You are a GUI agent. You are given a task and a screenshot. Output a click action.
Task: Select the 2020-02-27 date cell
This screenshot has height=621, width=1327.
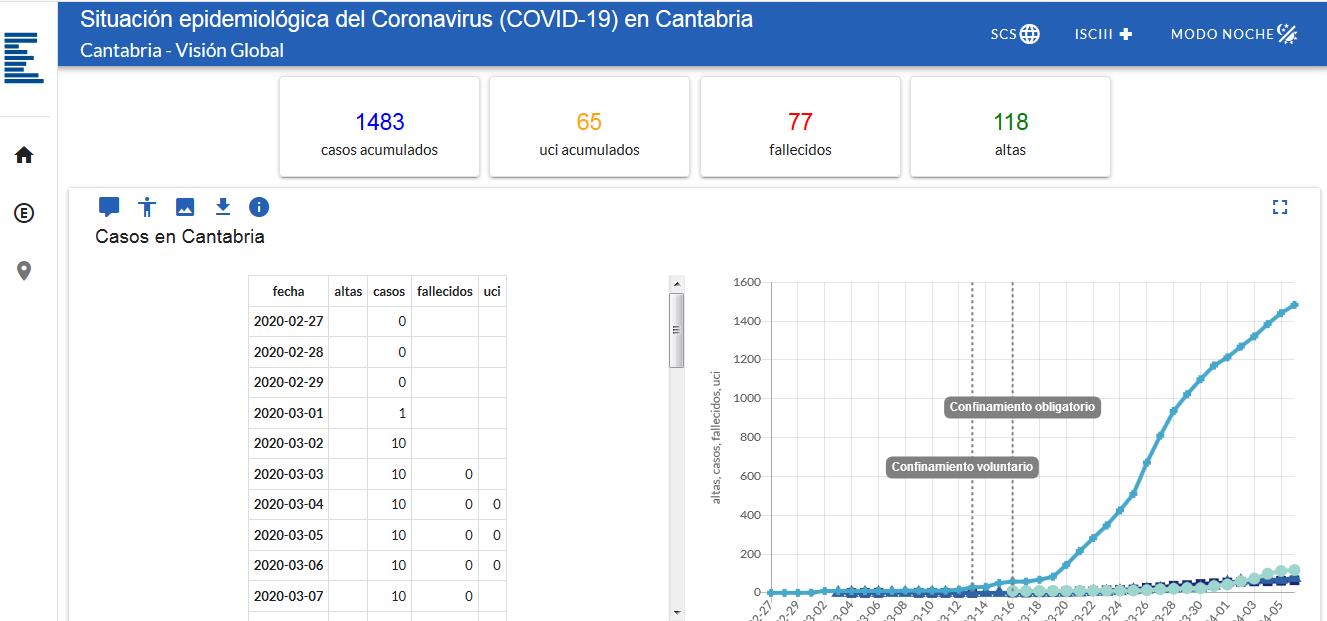tap(288, 322)
